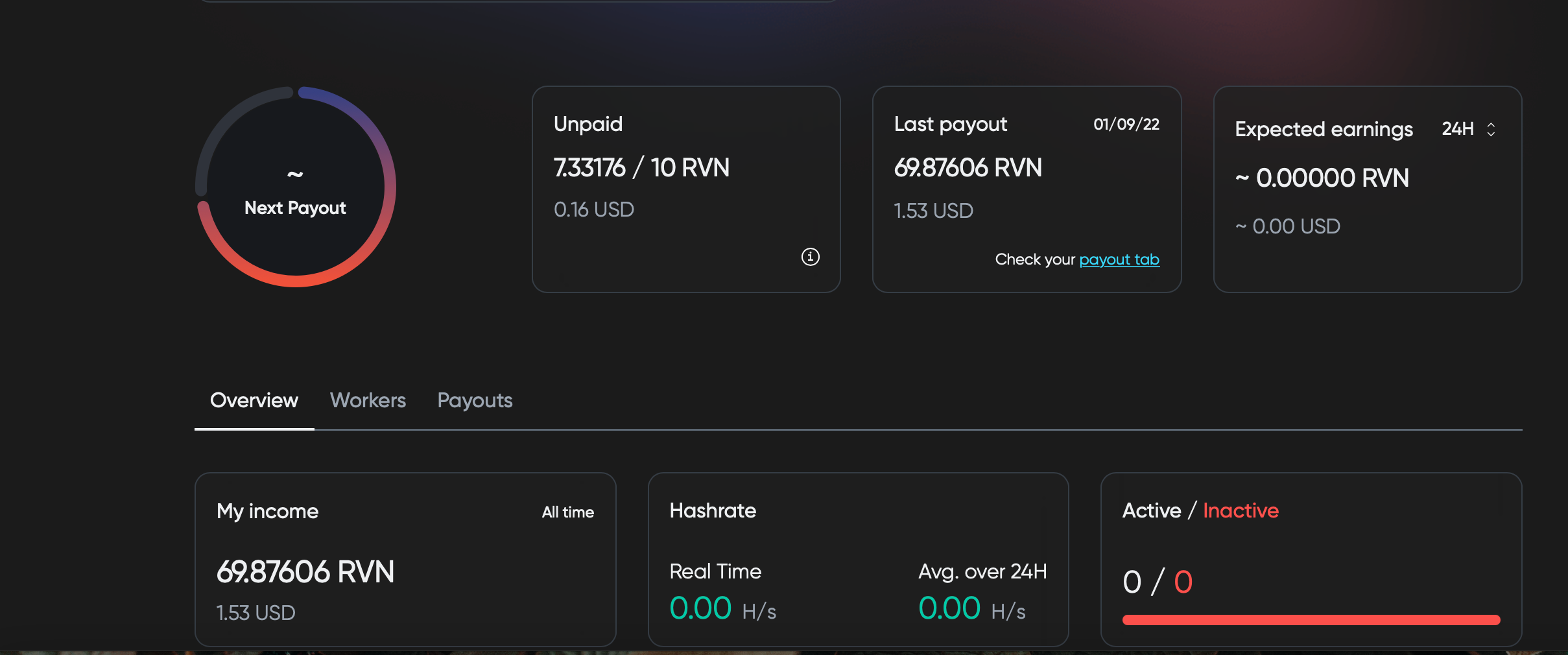The height and width of the screenshot is (655, 1568).
Task: Click the red inactive workers progress bar
Action: click(x=1311, y=620)
